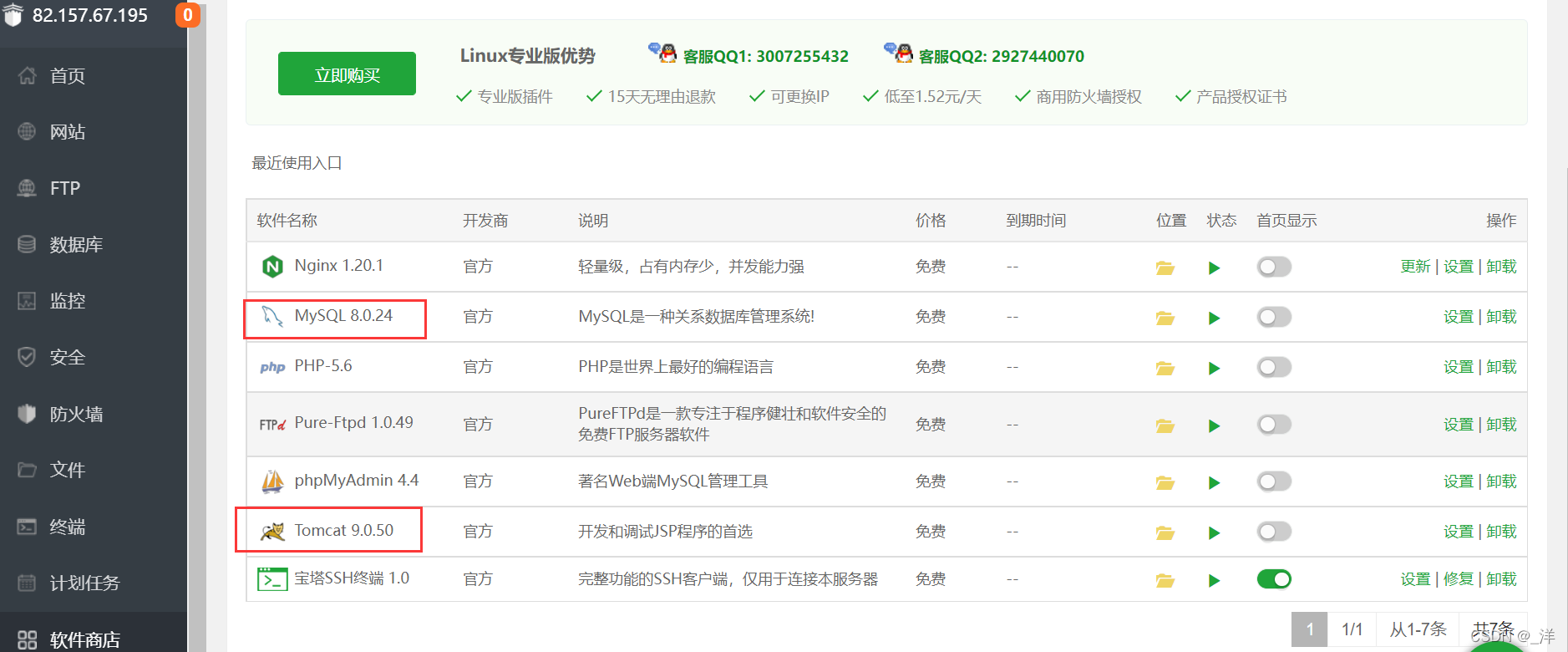The image size is (1568, 652).
Task: Toggle homepage display for Tomcat 9.0.50
Action: click(1274, 532)
